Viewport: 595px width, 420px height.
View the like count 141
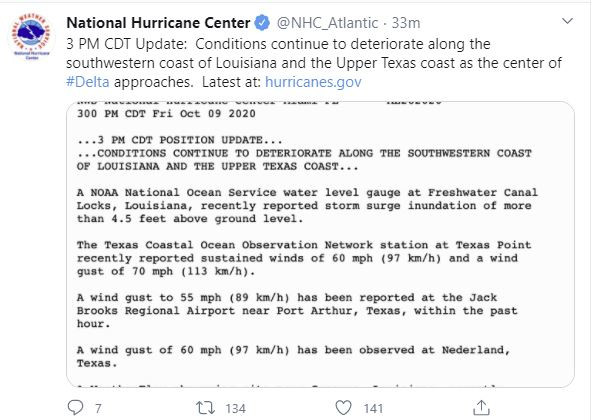pyautogui.click(x=373, y=409)
